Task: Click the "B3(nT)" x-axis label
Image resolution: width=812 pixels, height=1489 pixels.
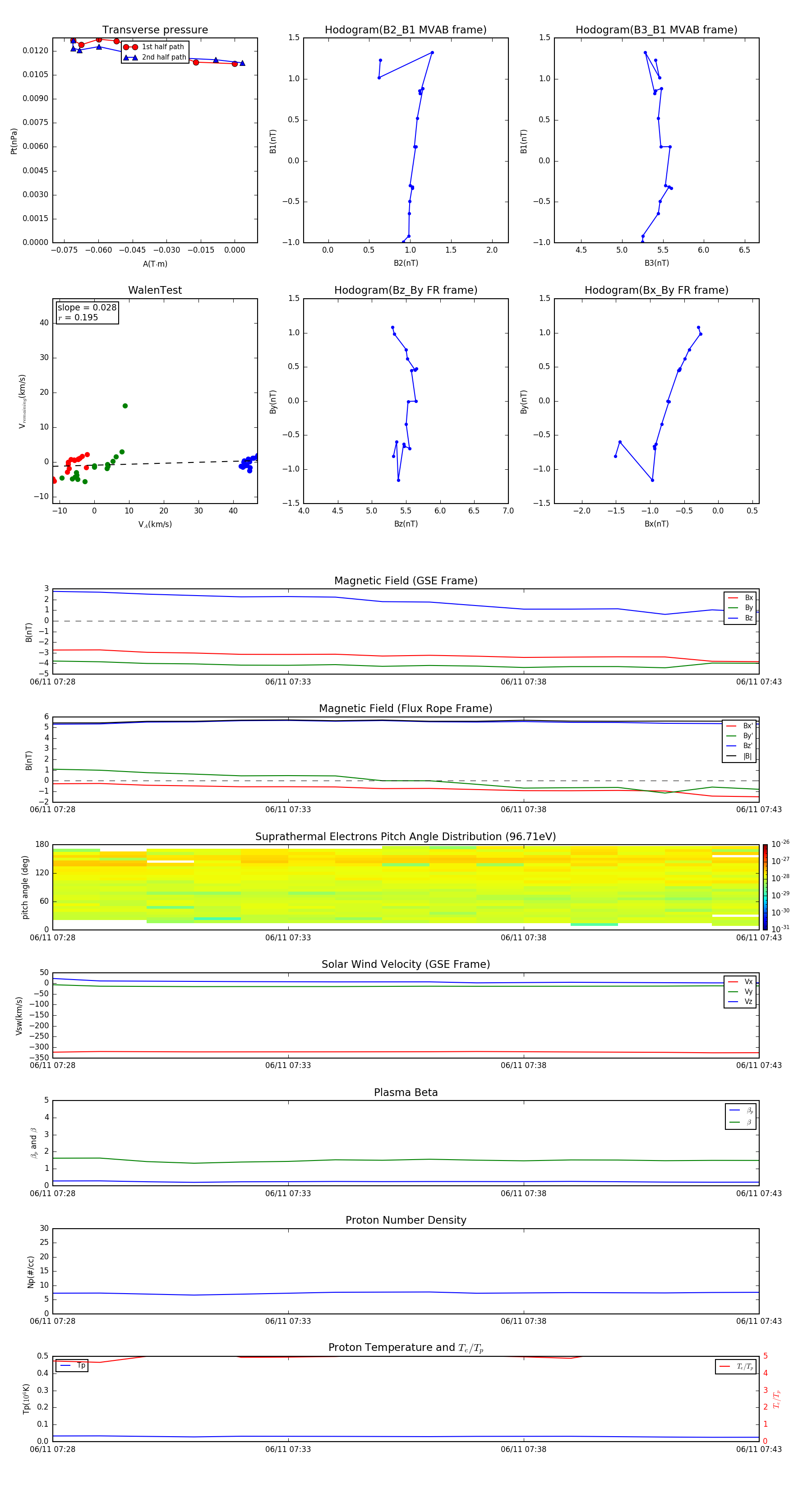Action: pyautogui.click(x=656, y=263)
